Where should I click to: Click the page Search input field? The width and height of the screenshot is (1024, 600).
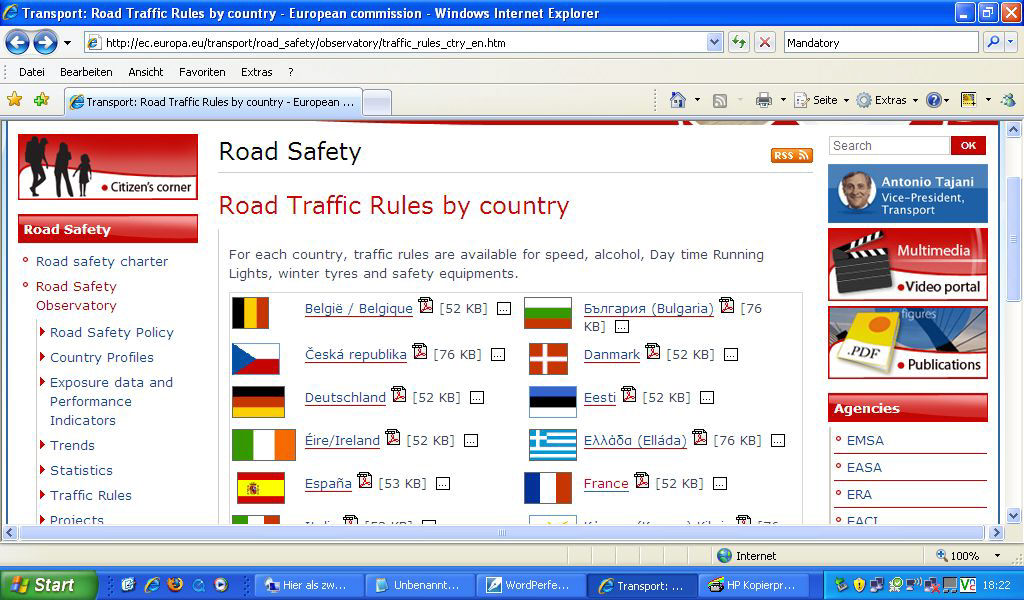pos(889,146)
